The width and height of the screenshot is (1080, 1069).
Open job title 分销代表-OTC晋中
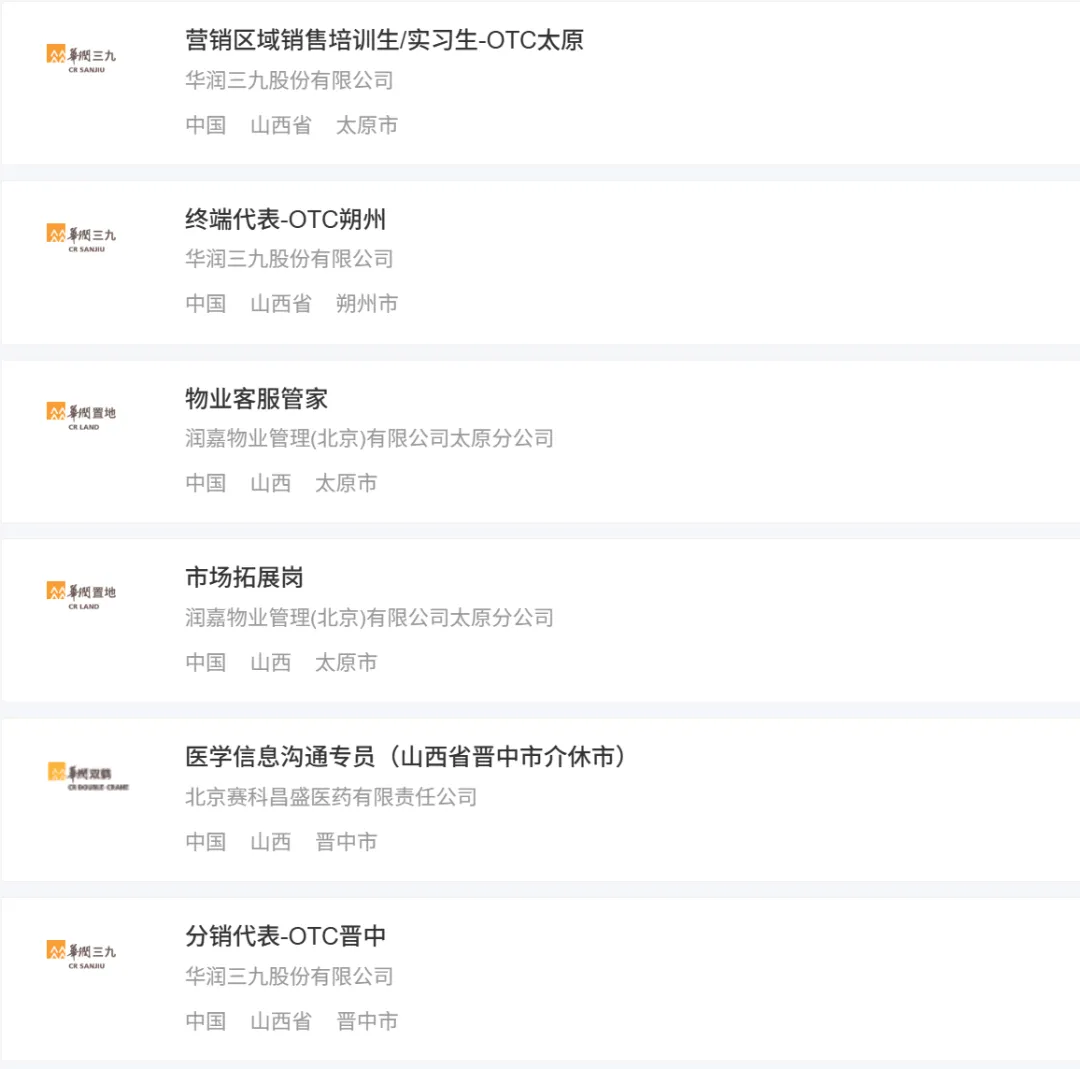click(285, 935)
